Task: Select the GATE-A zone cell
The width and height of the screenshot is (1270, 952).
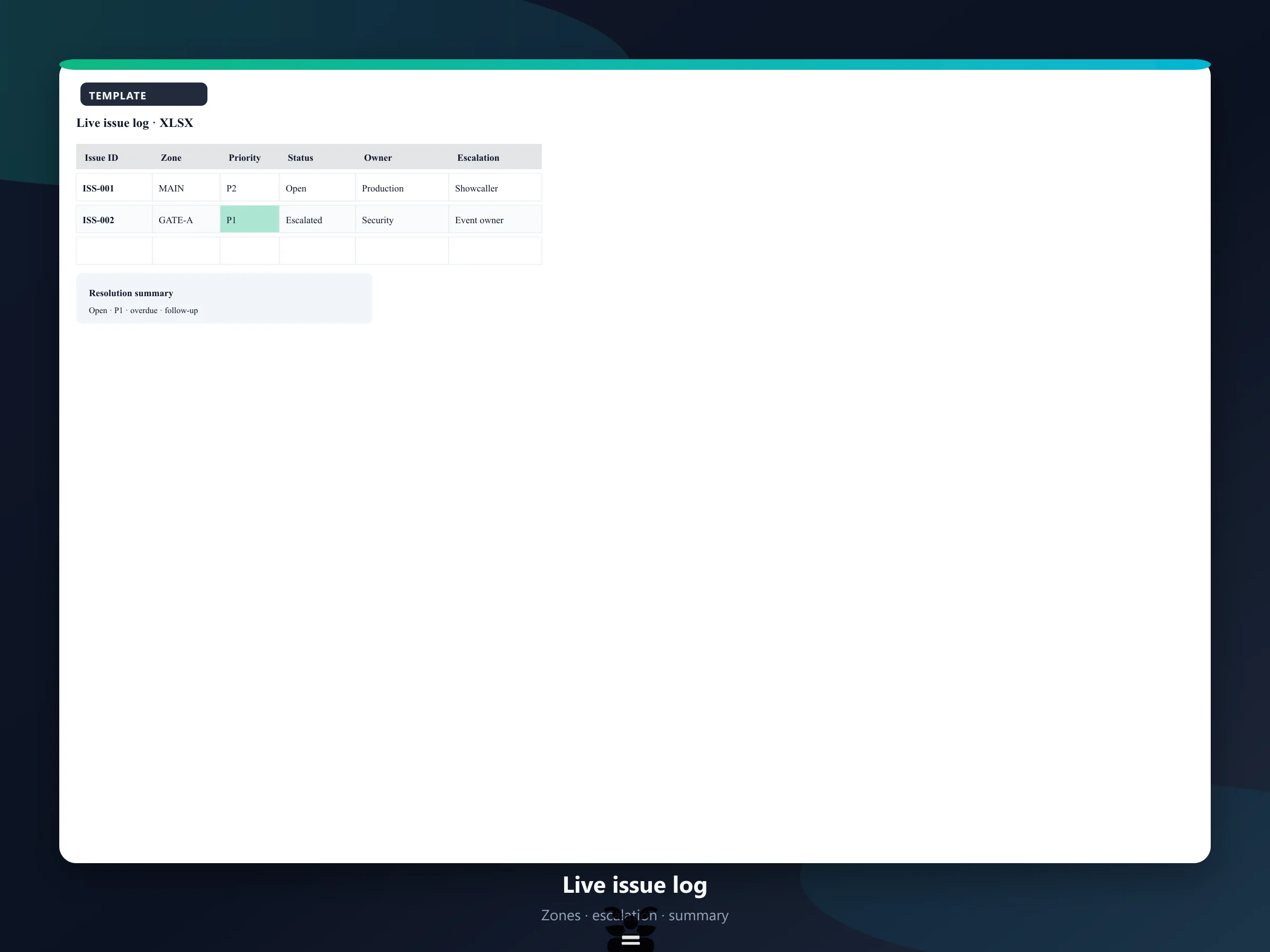Action: 186,219
